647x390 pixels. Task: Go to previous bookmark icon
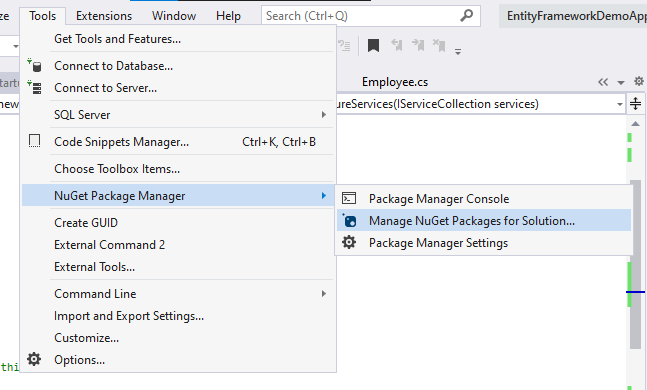coord(397,45)
